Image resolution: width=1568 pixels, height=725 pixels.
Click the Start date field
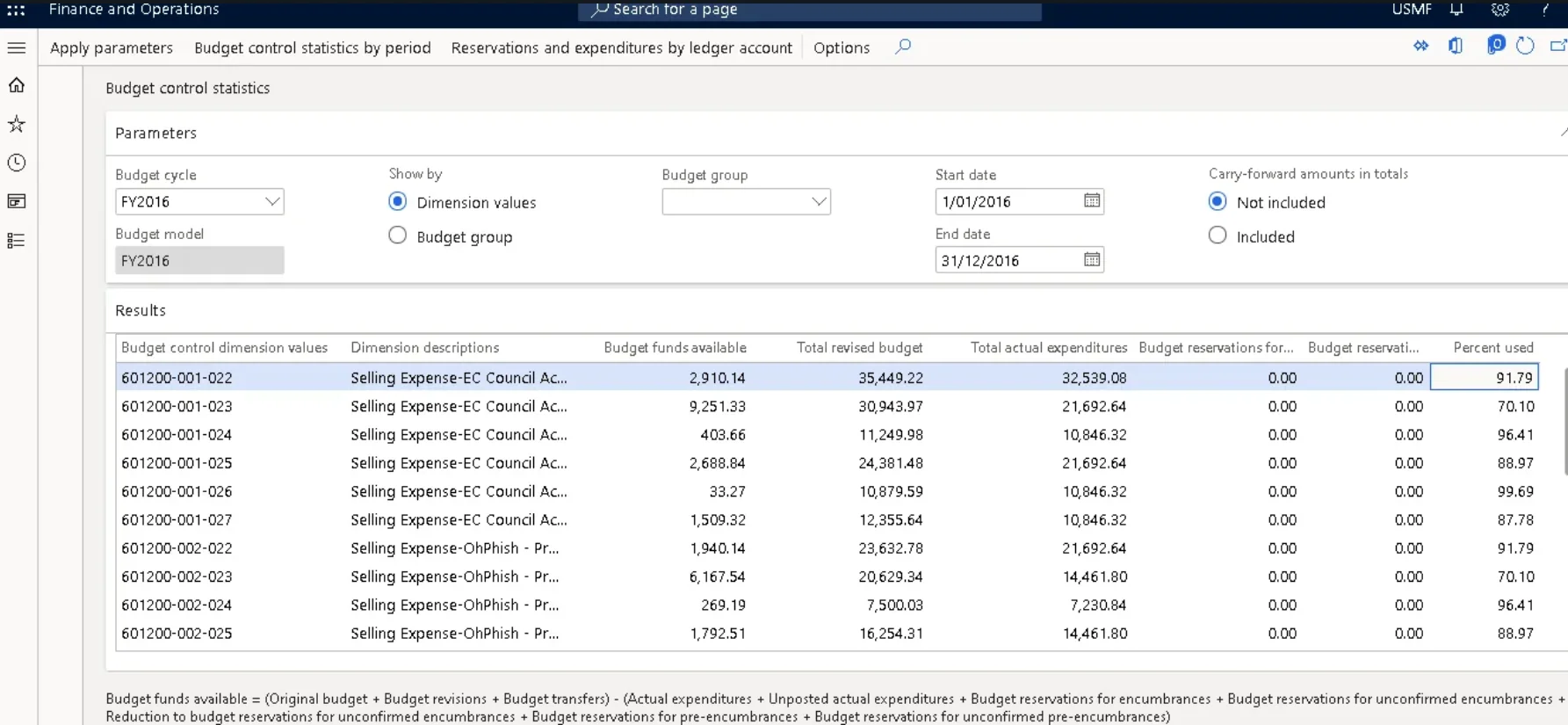tap(1019, 201)
